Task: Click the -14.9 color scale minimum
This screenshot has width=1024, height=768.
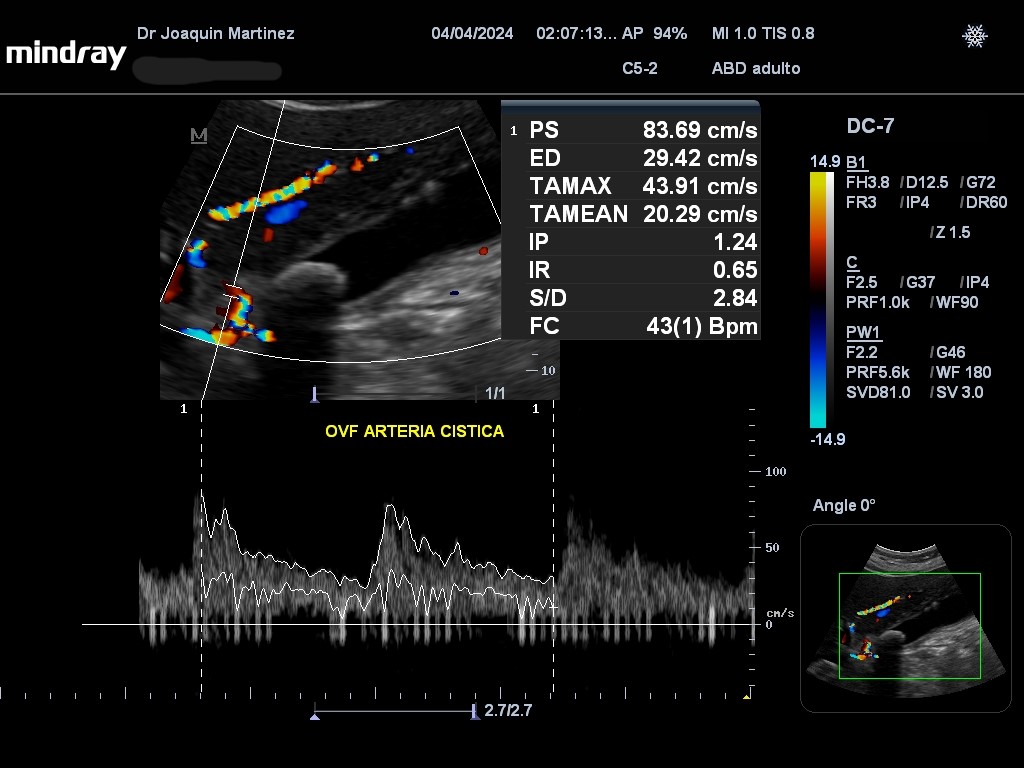Action: pyautogui.click(x=827, y=439)
